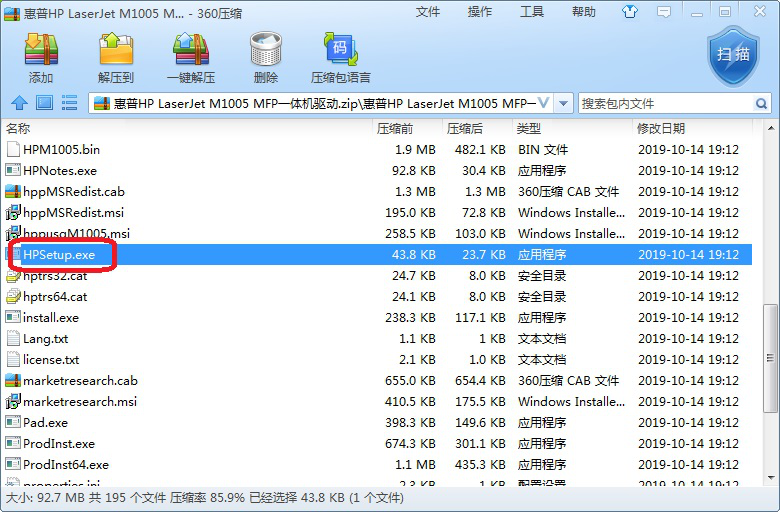Switch to list detail view mode
780x512 pixels.
coord(69,103)
